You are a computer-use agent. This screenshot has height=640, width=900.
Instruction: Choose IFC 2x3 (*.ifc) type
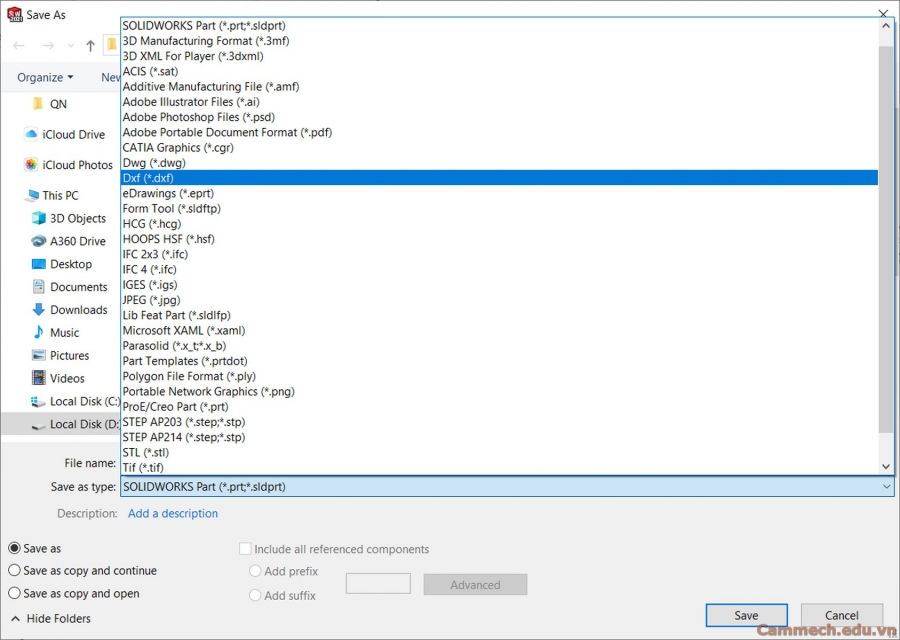(499, 254)
